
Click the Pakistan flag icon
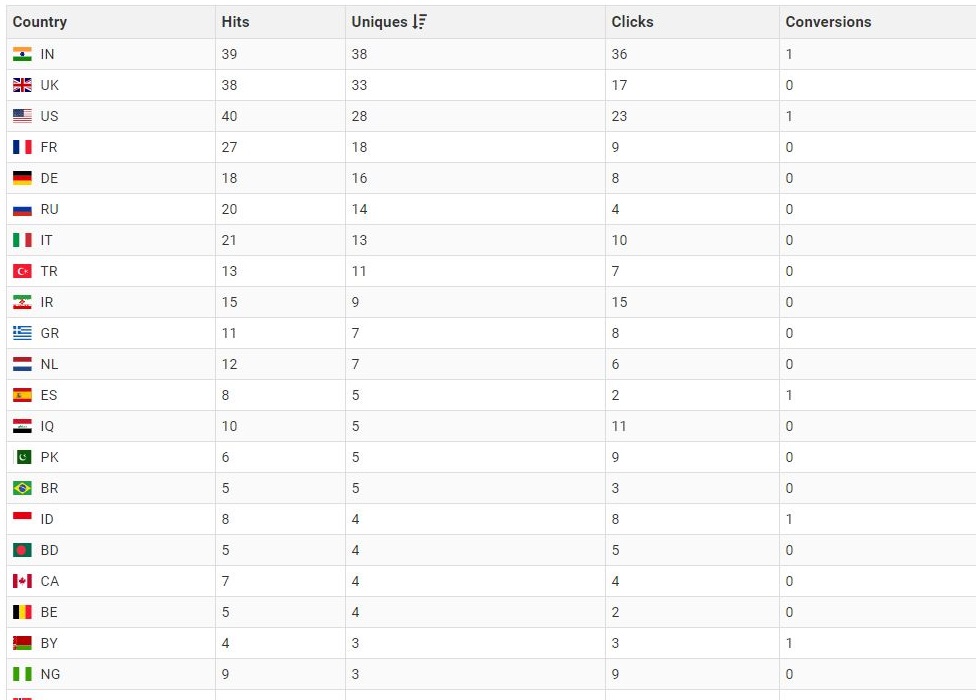tap(22, 457)
